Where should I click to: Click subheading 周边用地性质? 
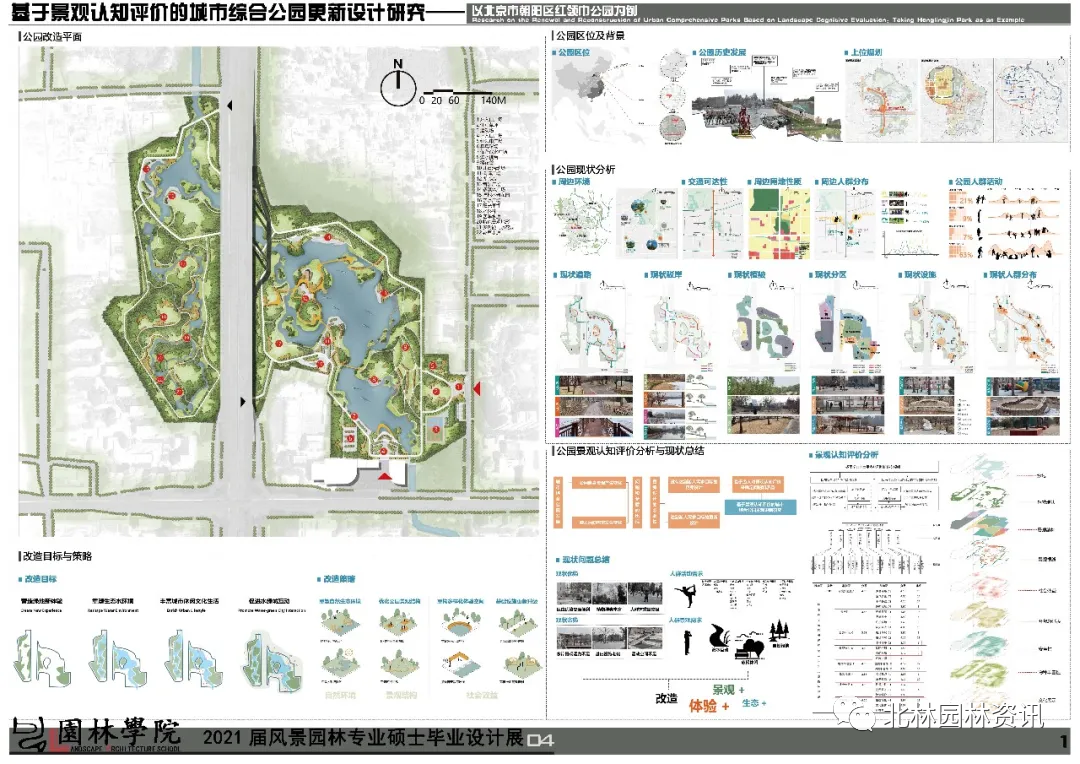777,182
